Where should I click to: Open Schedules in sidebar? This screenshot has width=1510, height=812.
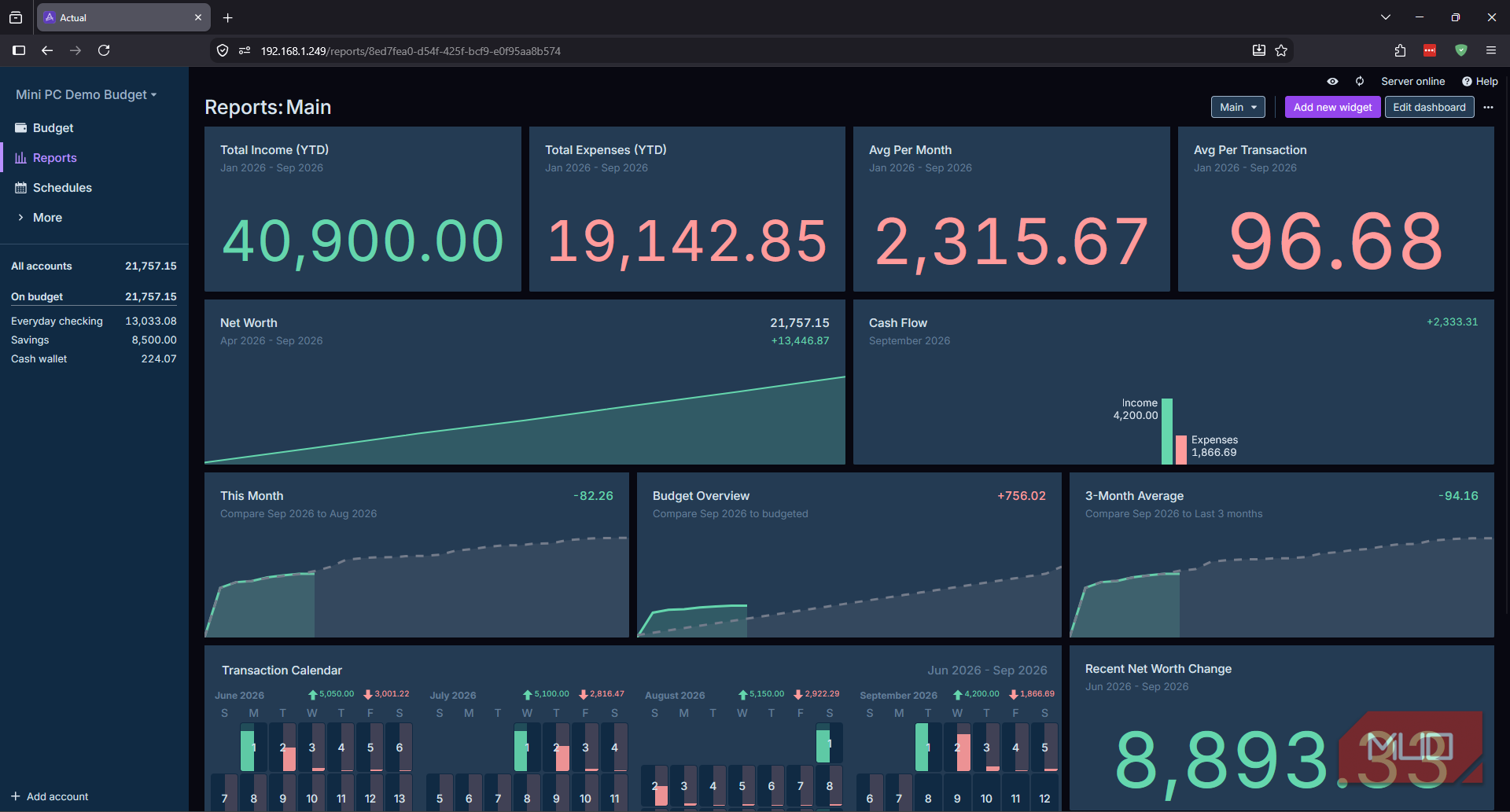[x=94, y=187]
